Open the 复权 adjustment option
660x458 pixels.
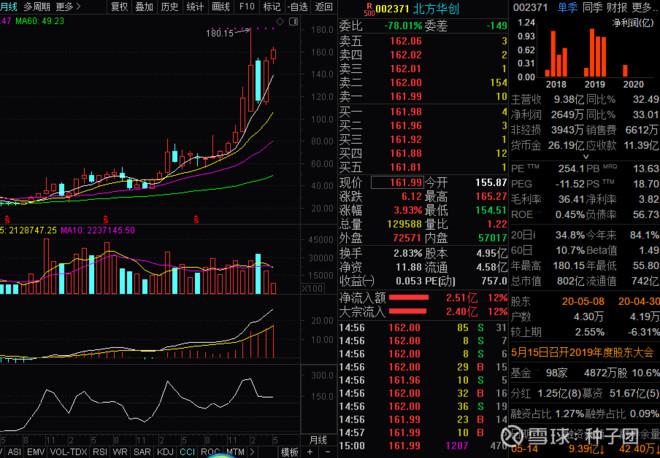click(120, 7)
